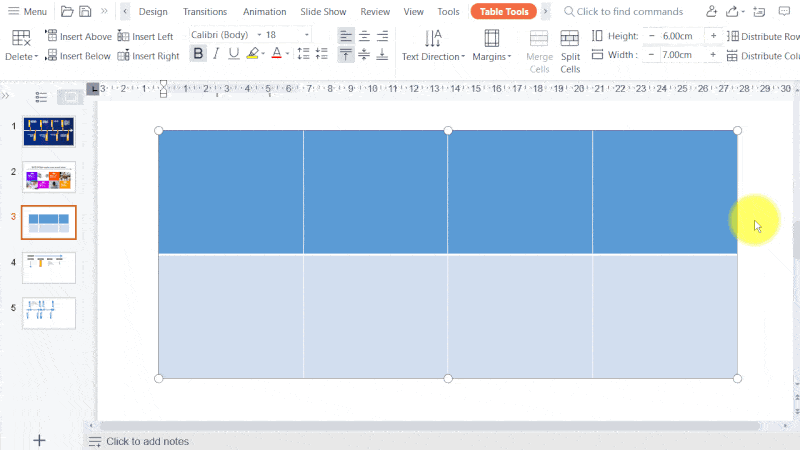Decrease column Width with minus

tap(652, 55)
